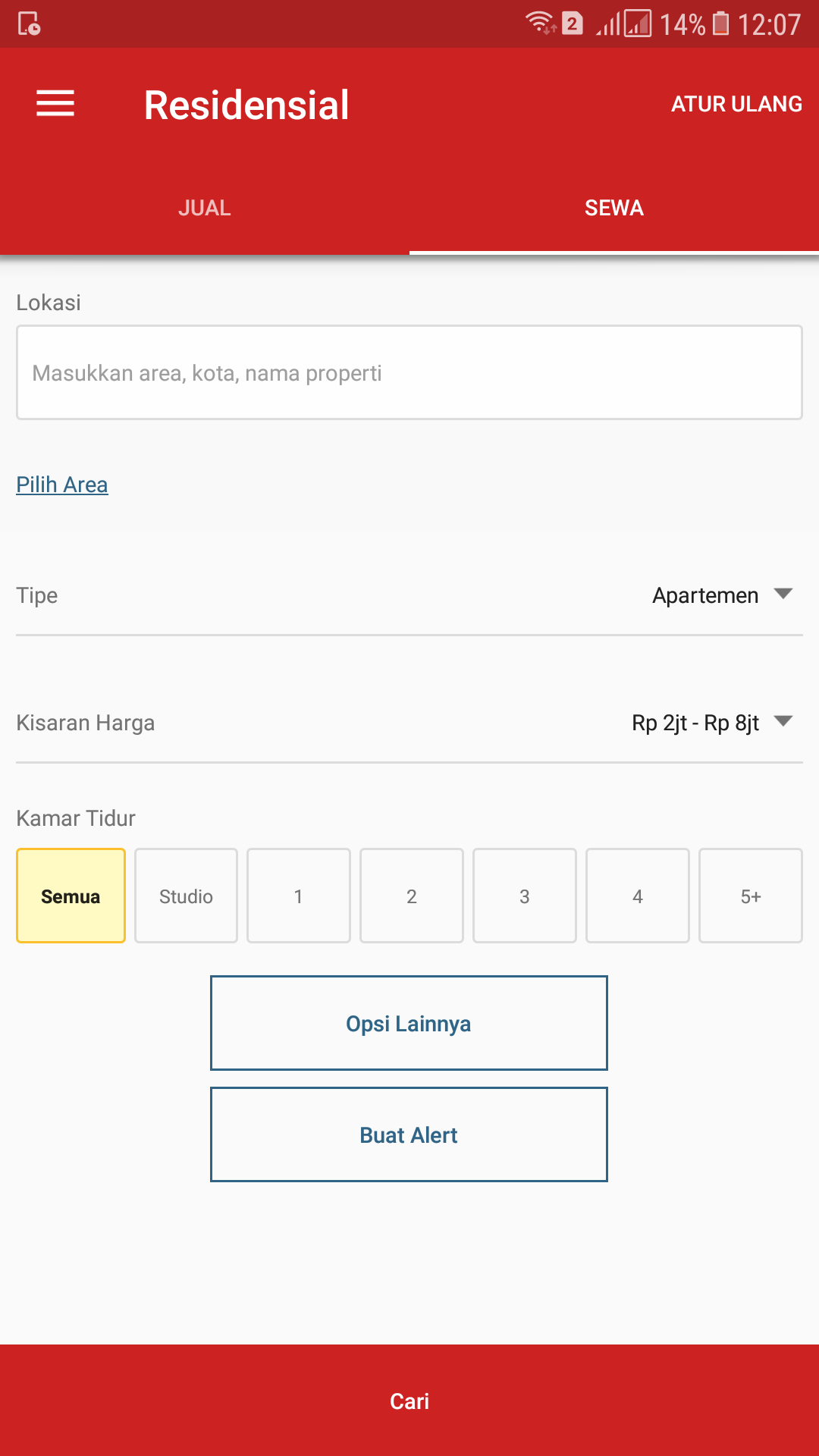
Task: Select Studio bedroom option
Action: (x=186, y=896)
